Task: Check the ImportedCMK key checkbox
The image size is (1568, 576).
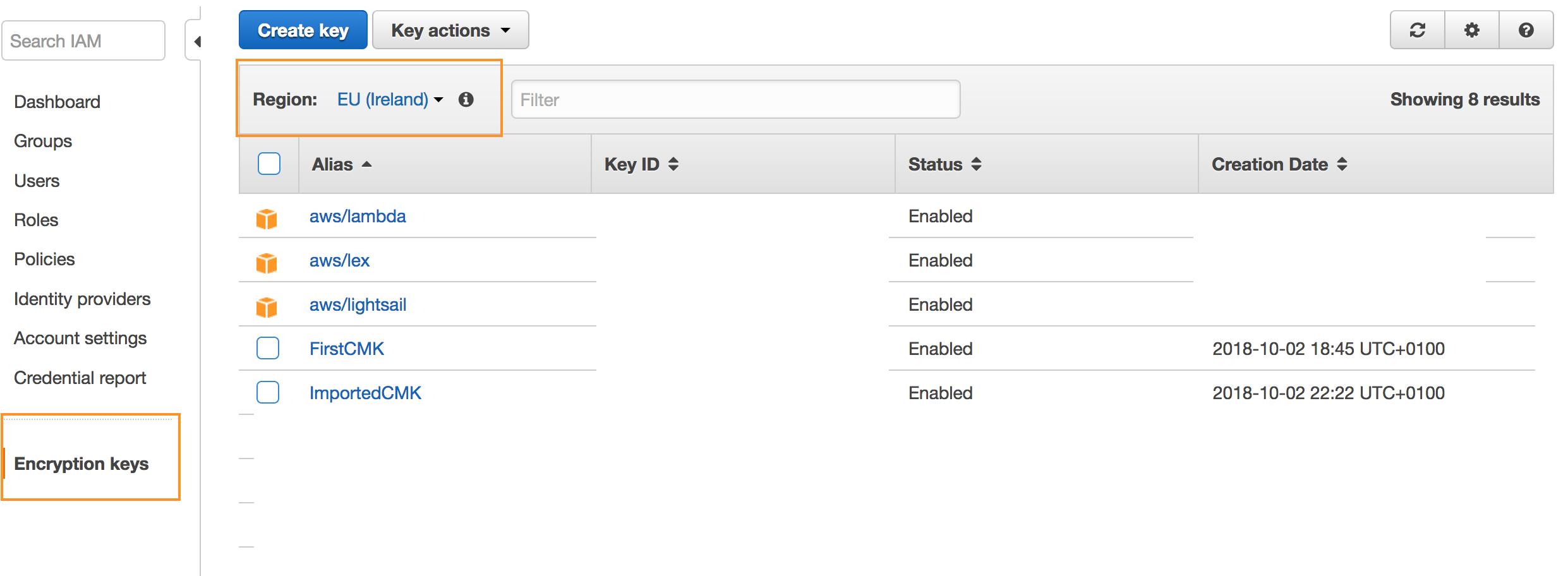Action: [268, 392]
